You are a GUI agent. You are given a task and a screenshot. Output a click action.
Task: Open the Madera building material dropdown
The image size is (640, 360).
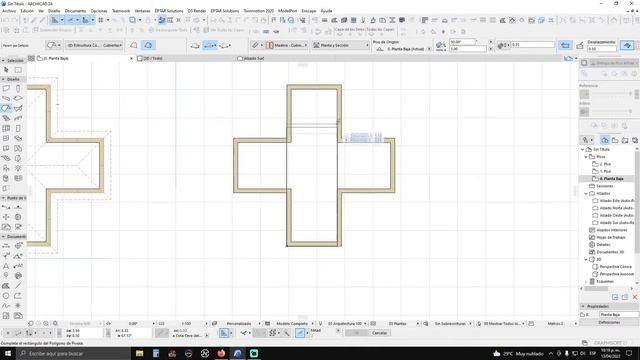point(287,45)
